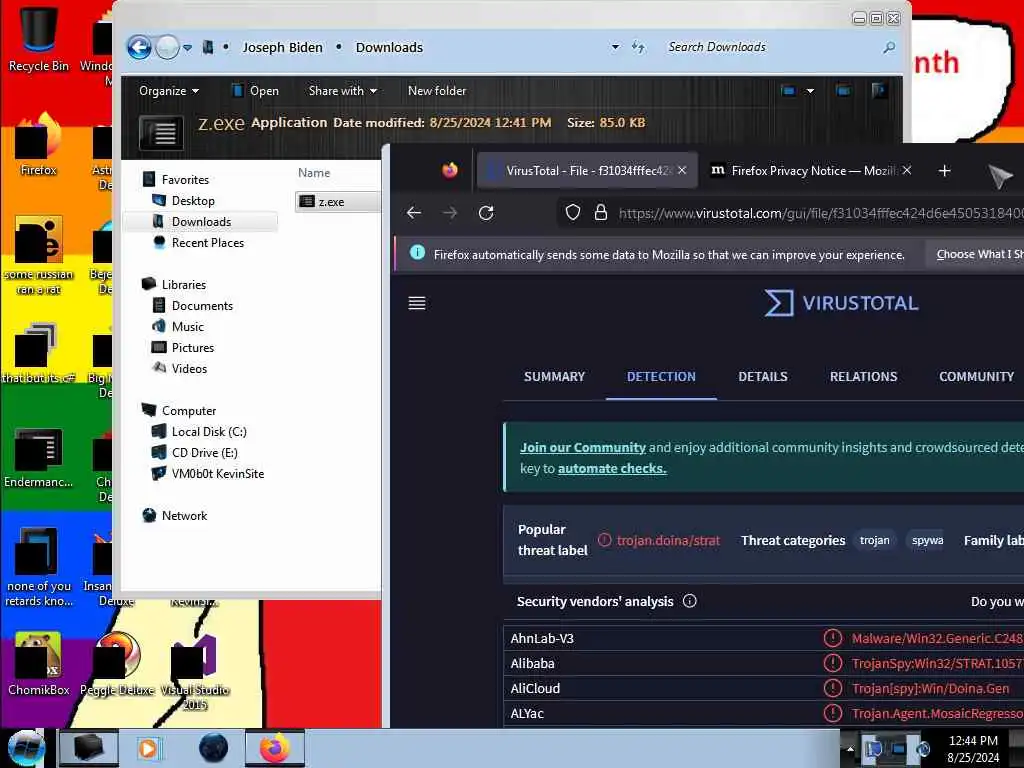Toggle the preview pane icon in Explorer
The width and height of the screenshot is (1024, 768).
click(843, 91)
